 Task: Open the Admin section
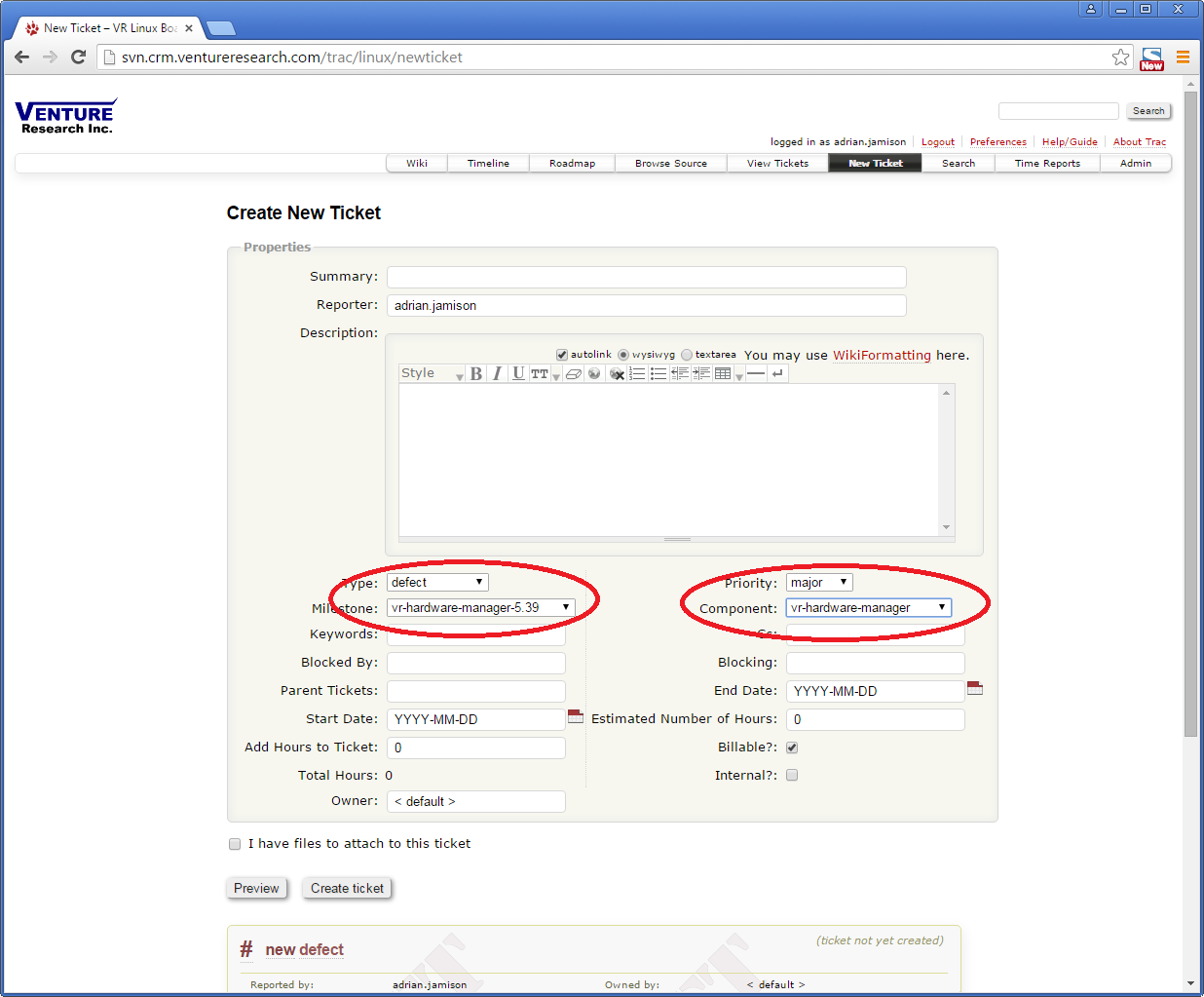[x=1136, y=163]
